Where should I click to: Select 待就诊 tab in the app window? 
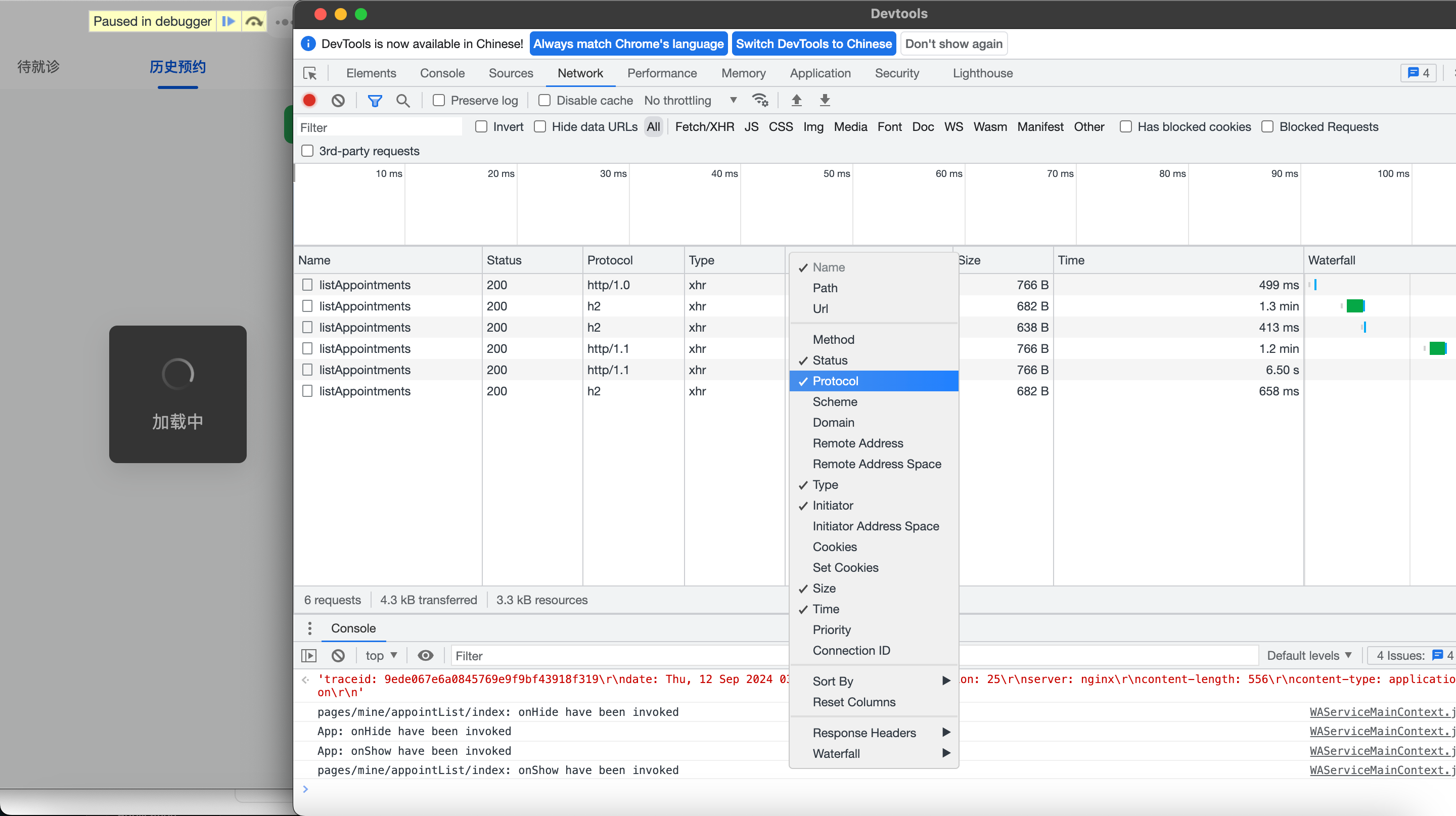[x=38, y=67]
